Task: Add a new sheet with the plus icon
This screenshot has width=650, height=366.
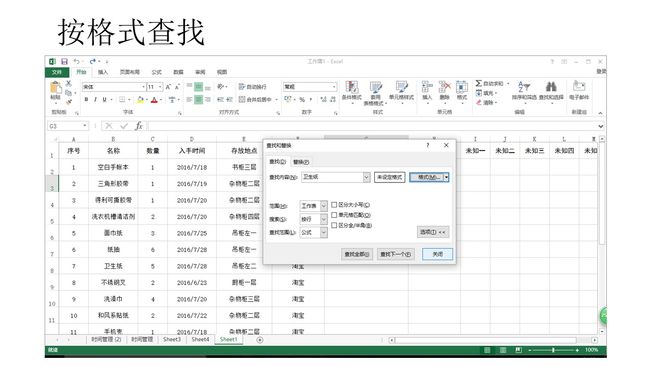Action: click(260, 340)
